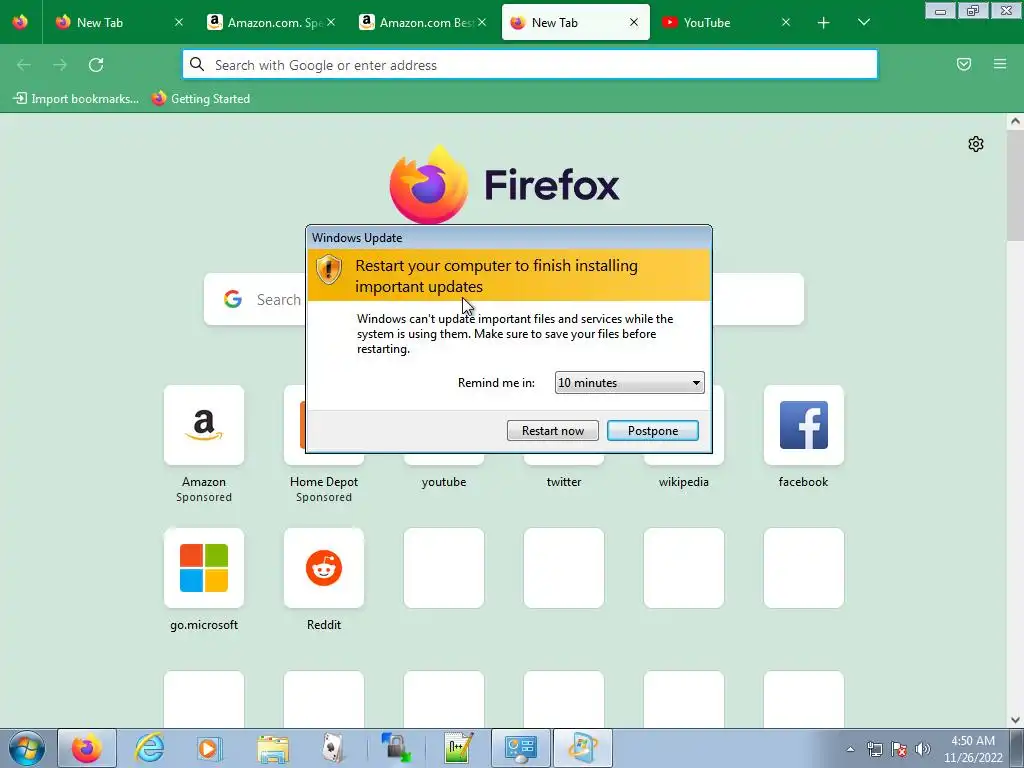
Task: Open the Solitaire cards taskbar icon
Action: [334, 748]
